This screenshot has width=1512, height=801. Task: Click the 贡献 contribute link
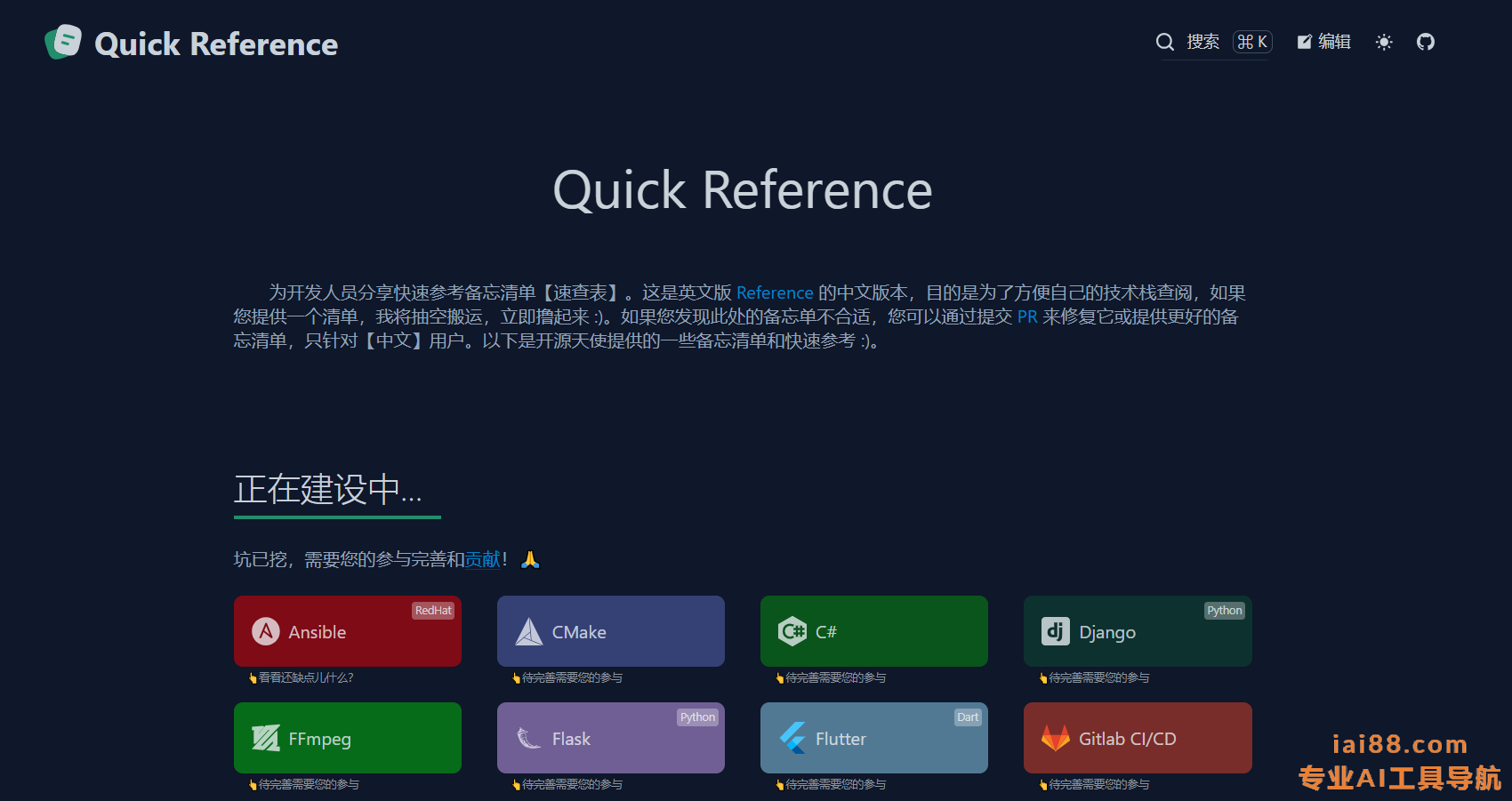point(482,559)
